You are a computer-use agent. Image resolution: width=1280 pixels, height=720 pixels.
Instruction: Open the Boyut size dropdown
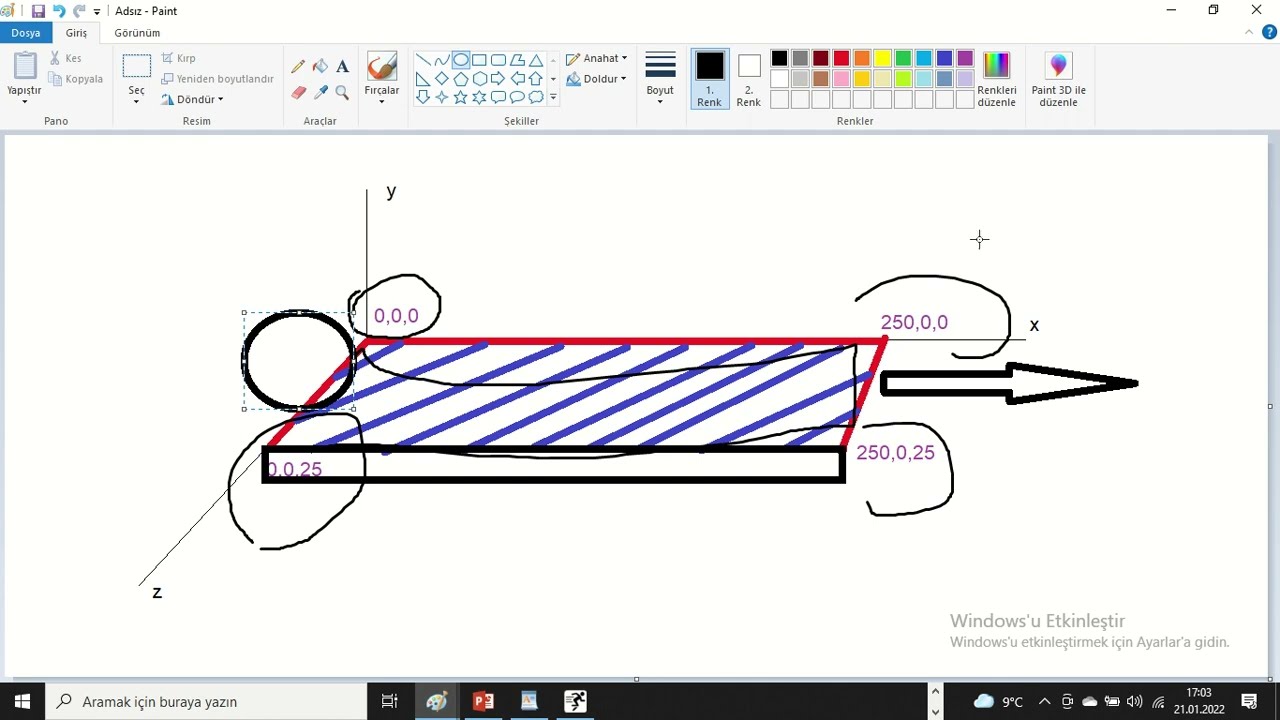(660, 78)
